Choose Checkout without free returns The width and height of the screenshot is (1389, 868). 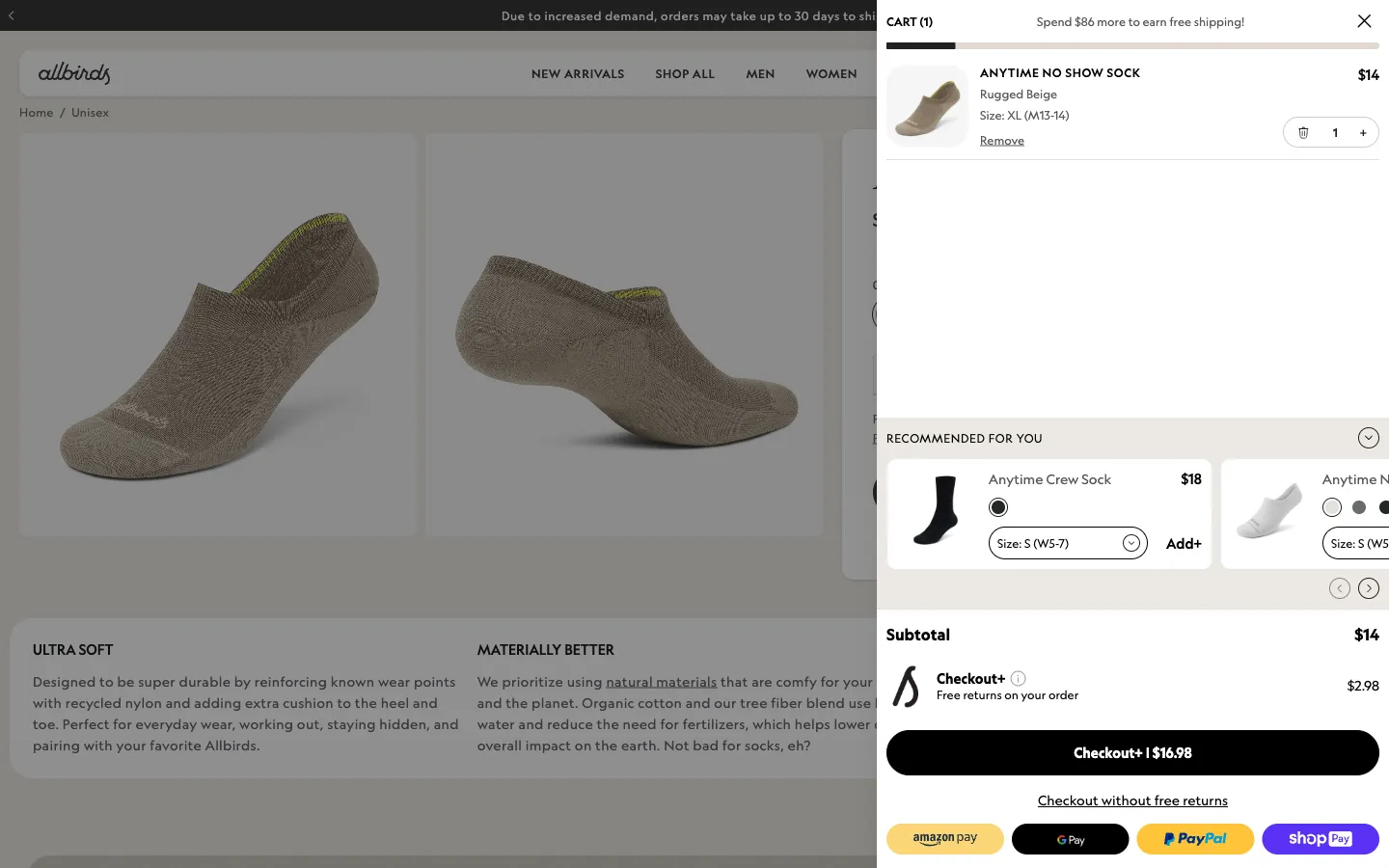pyautogui.click(x=1132, y=800)
